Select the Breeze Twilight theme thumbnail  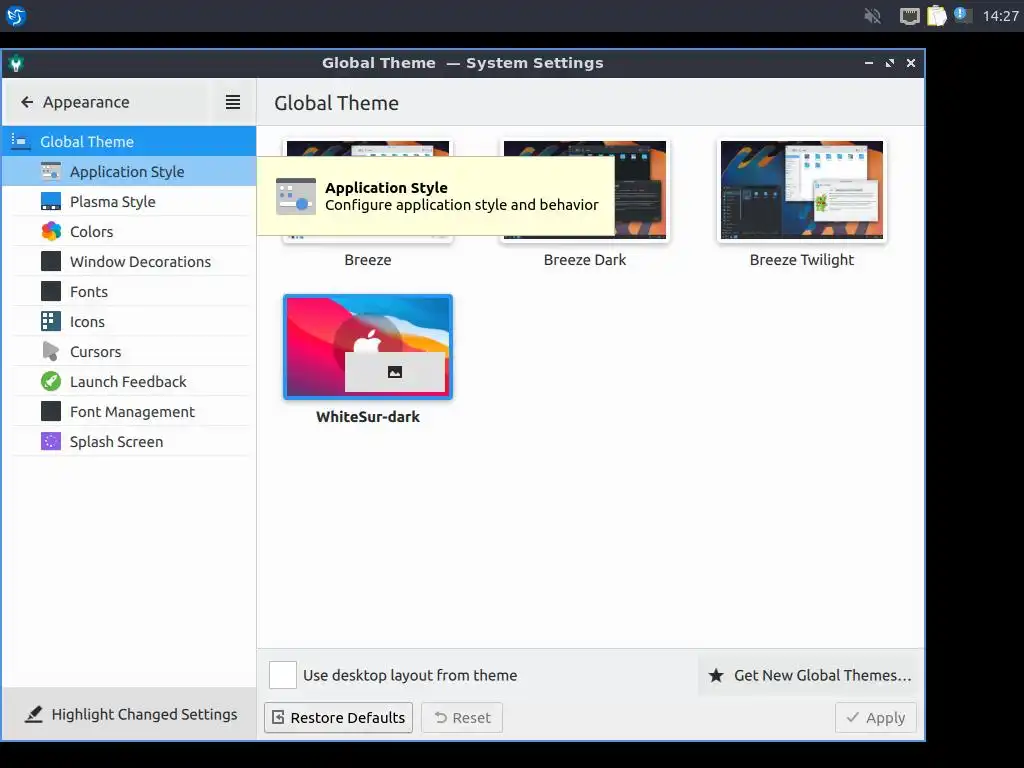click(x=802, y=190)
